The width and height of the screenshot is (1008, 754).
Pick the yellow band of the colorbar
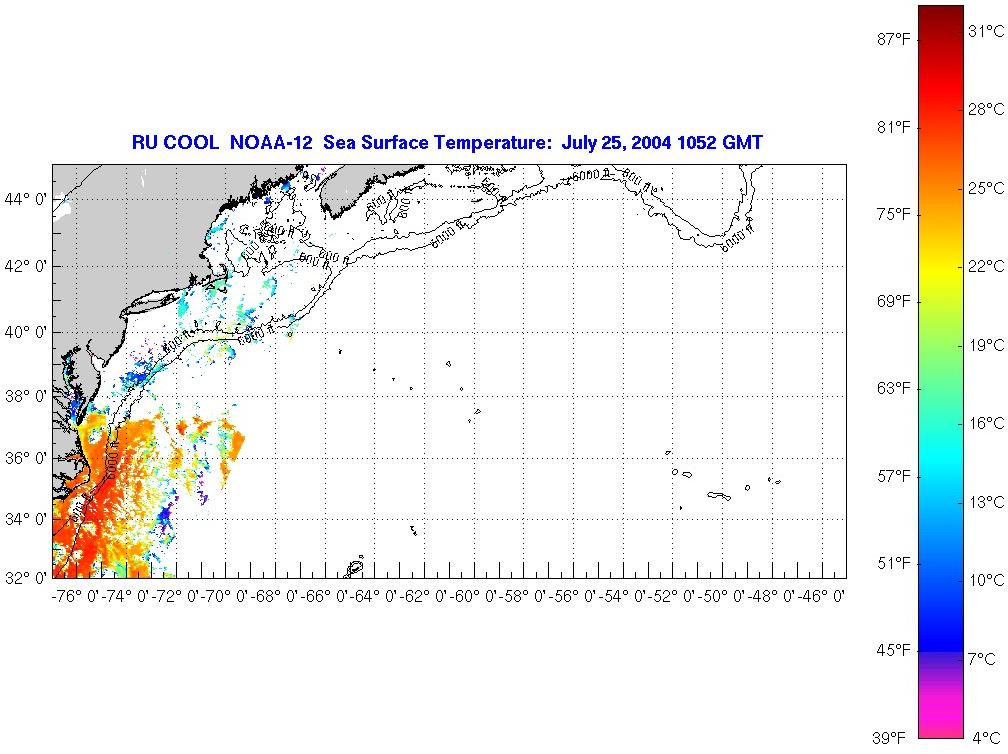pyautogui.click(x=941, y=271)
